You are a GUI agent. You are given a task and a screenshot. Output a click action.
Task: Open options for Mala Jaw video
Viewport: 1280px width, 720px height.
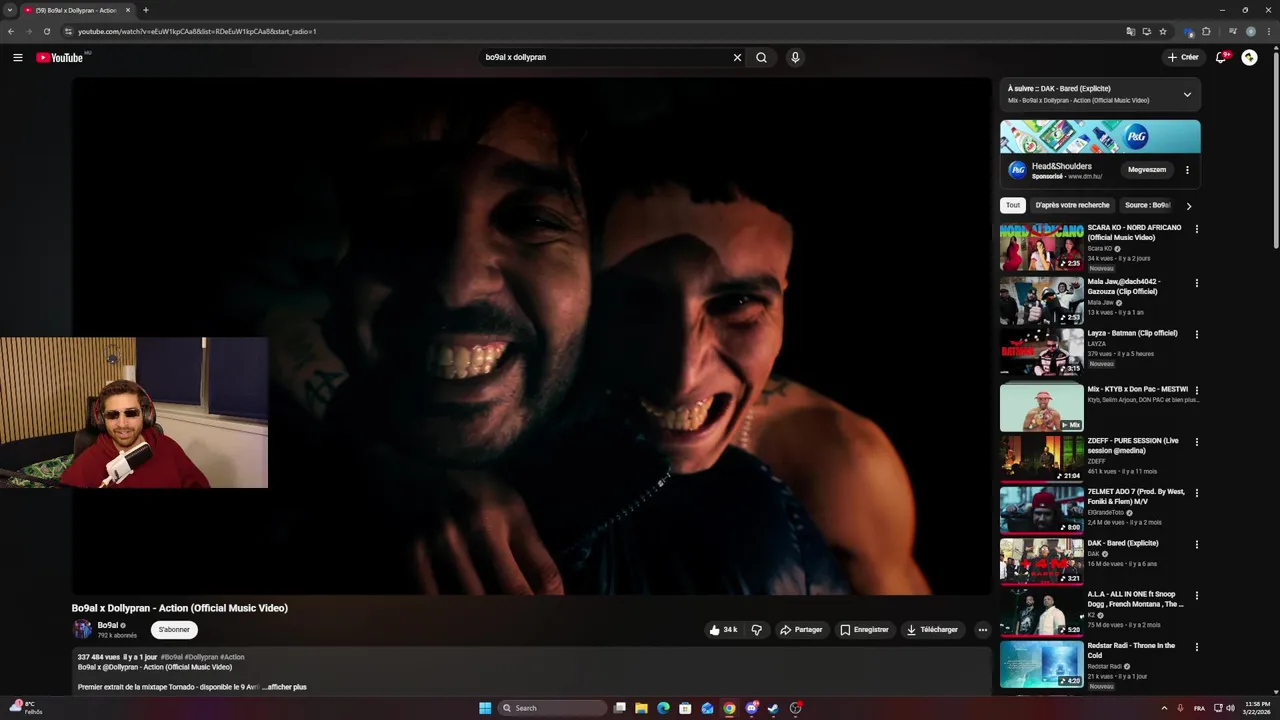pos(1196,283)
